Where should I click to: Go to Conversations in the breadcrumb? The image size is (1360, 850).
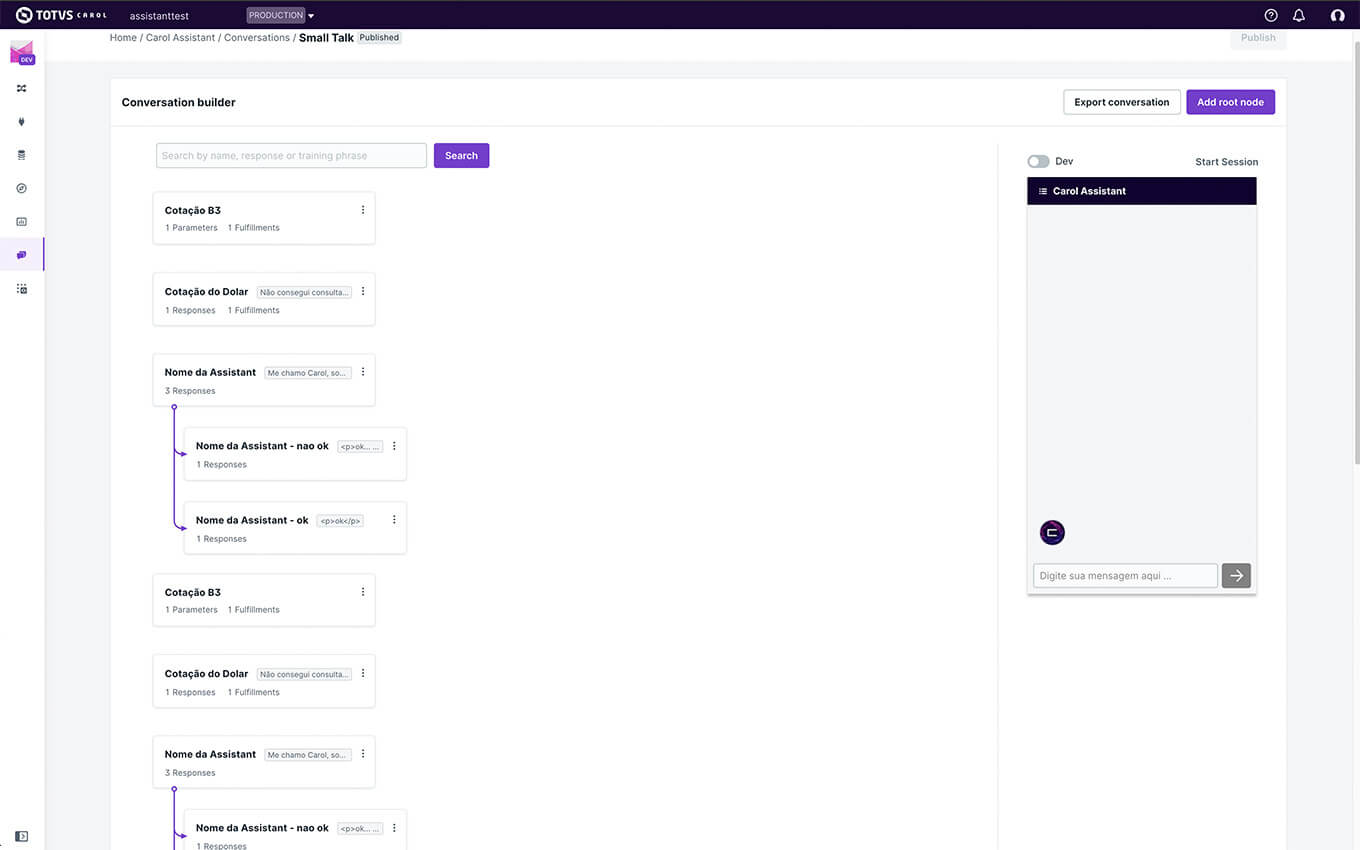257,38
